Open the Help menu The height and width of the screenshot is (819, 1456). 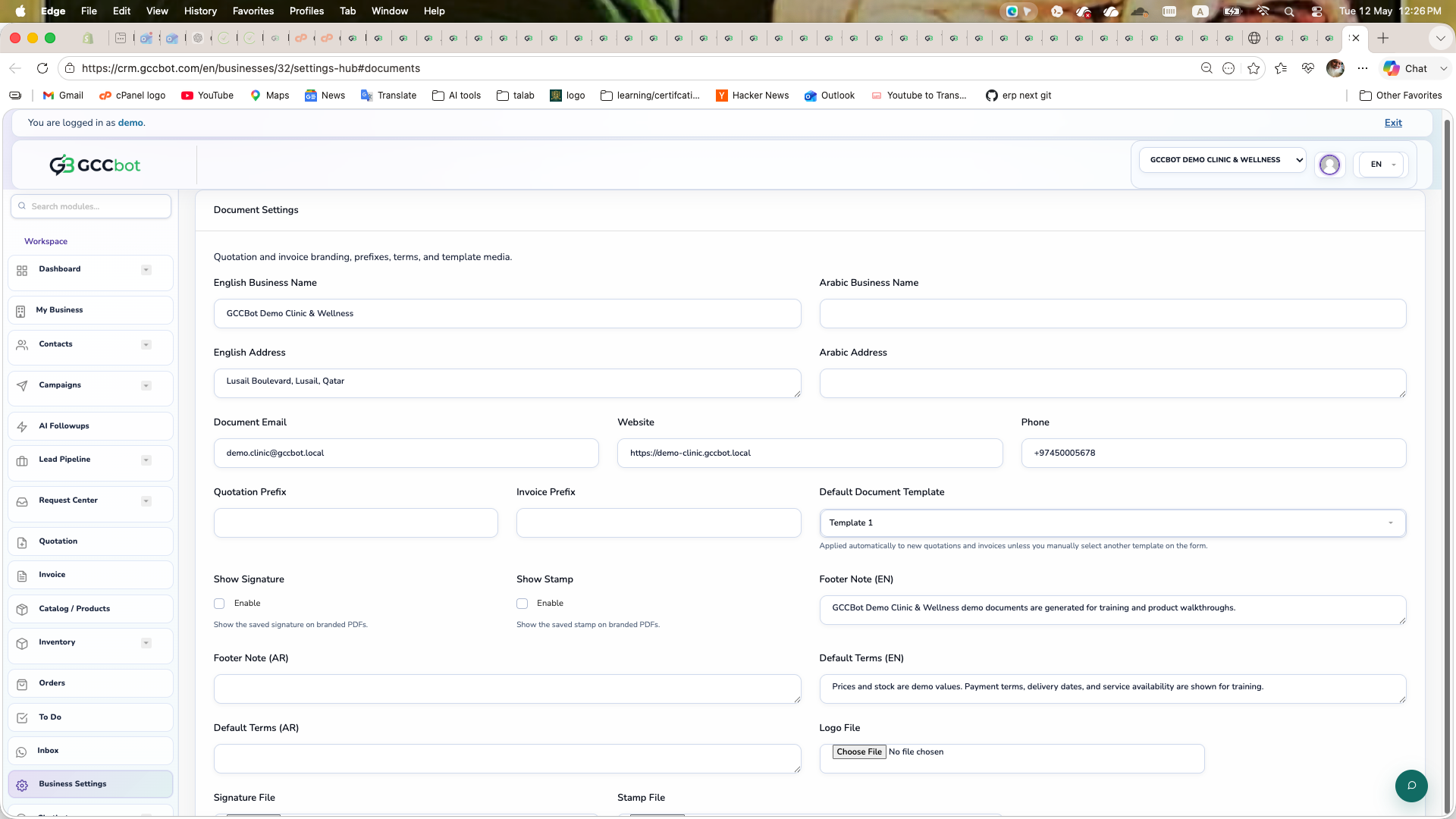[435, 11]
